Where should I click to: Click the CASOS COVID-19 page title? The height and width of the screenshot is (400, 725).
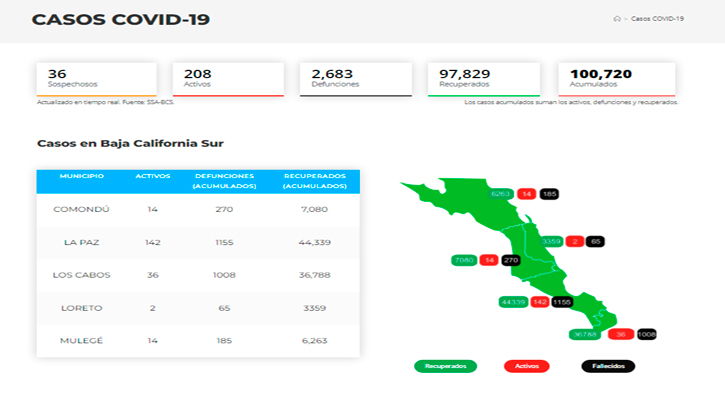click(121, 19)
